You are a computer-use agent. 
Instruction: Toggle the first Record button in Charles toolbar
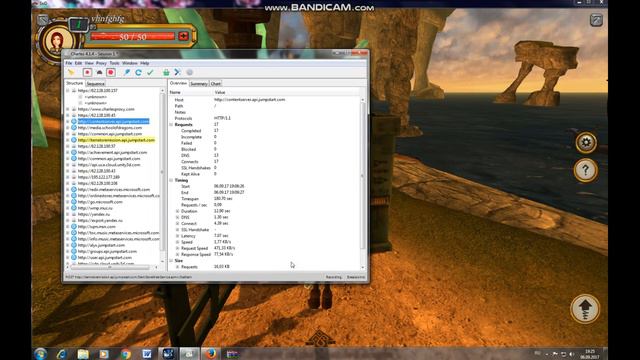(x=87, y=72)
